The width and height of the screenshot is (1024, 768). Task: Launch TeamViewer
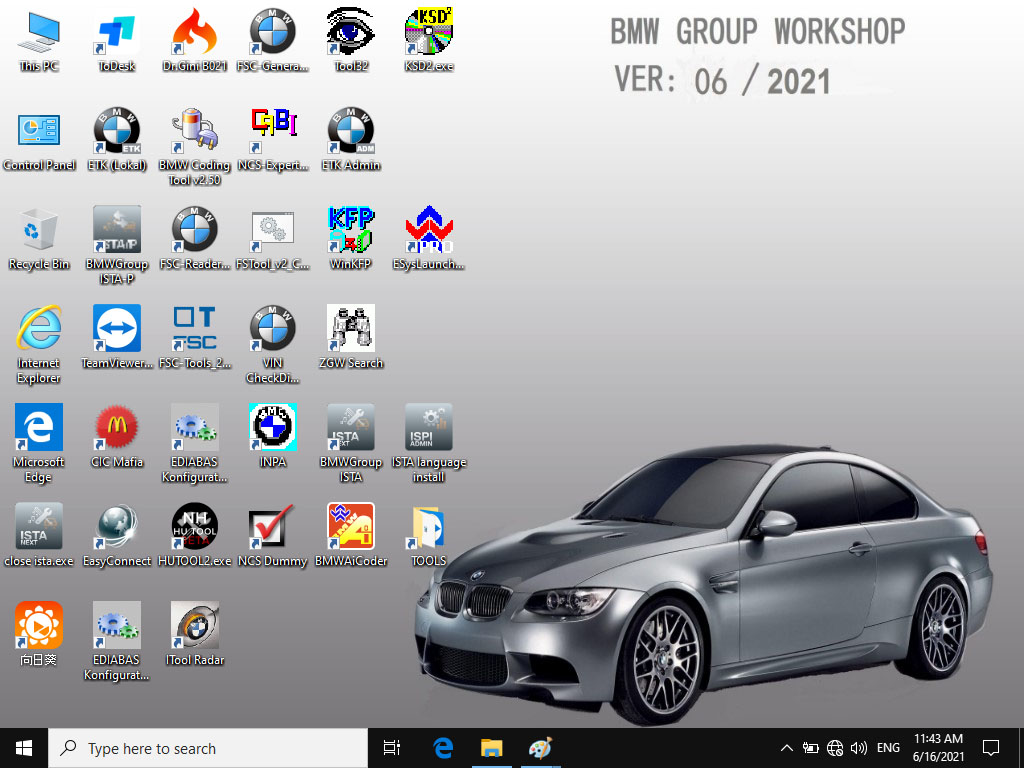coord(116,328)
